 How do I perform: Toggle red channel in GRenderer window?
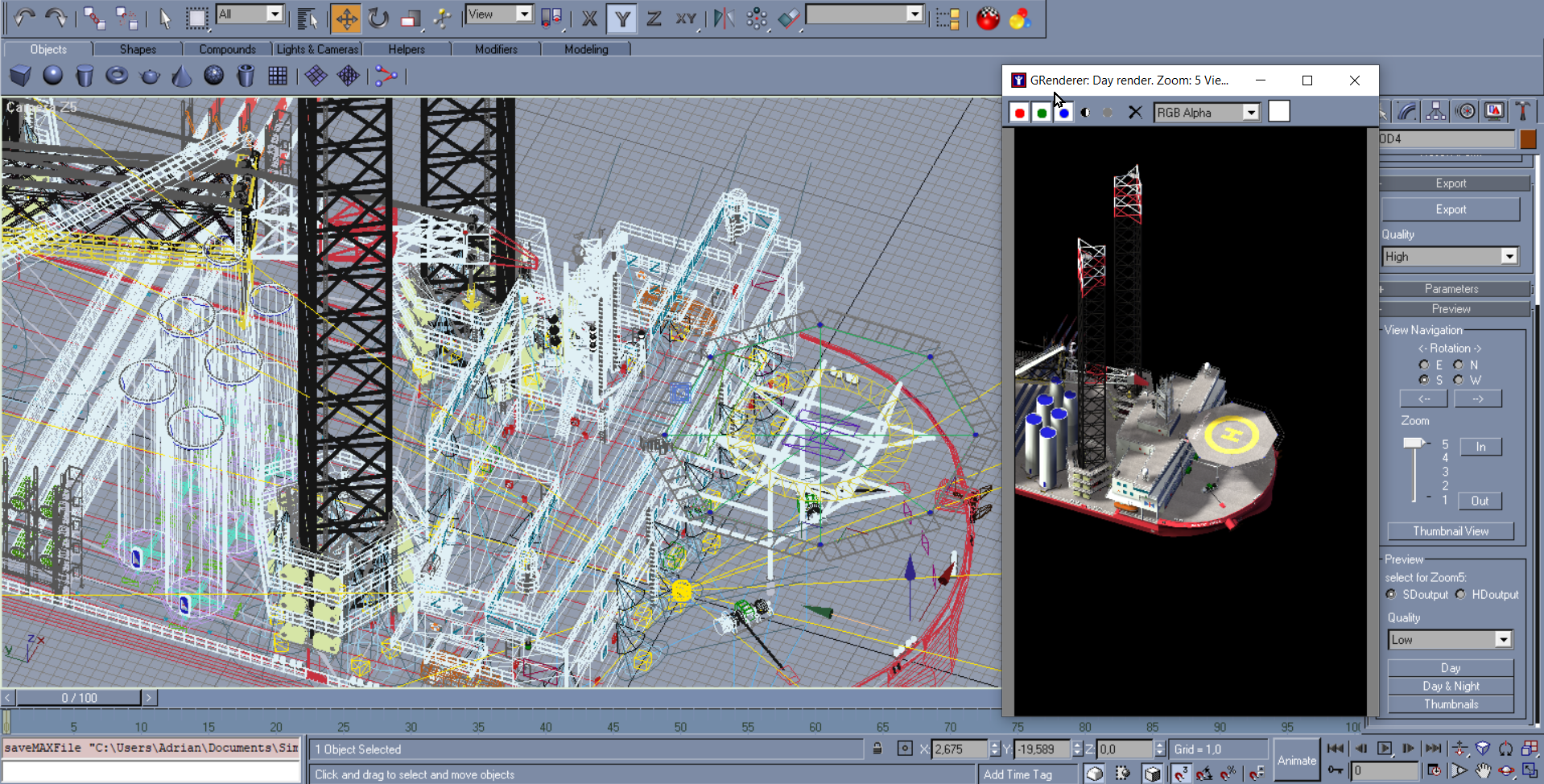click(1019, 113)
